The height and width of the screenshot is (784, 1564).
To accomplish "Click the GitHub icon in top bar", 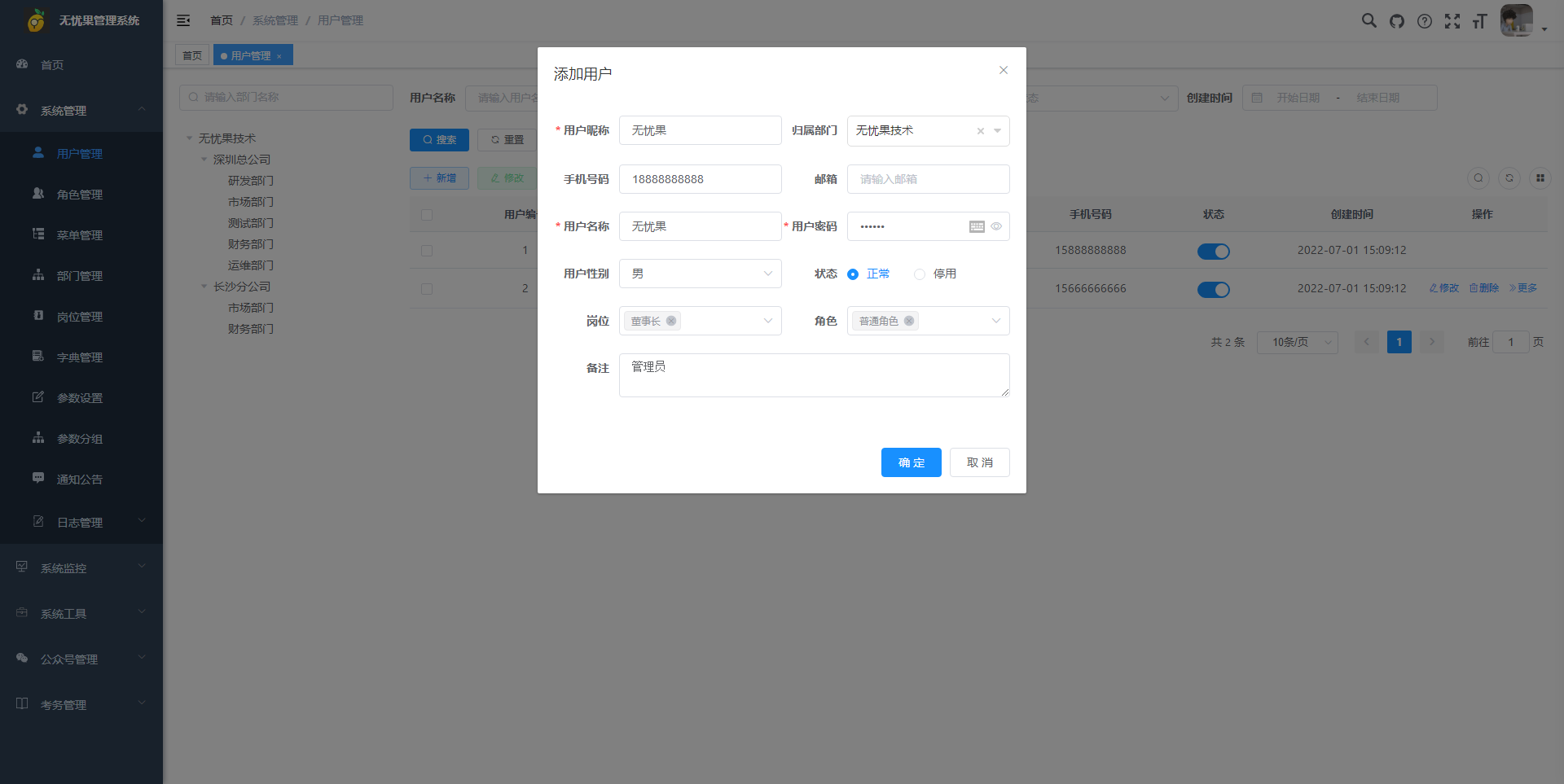I will tap(1397, 21).
